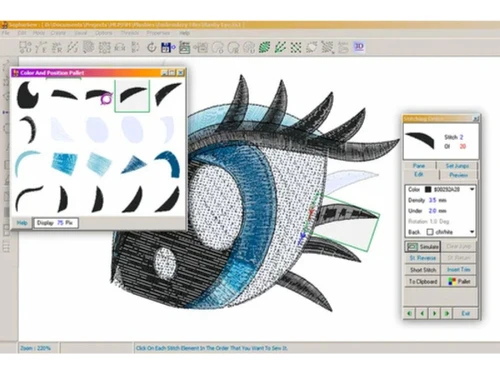Go to last stitch element with double-right arrow
This screenshot has width=500, height=375.
pos(447,313)
